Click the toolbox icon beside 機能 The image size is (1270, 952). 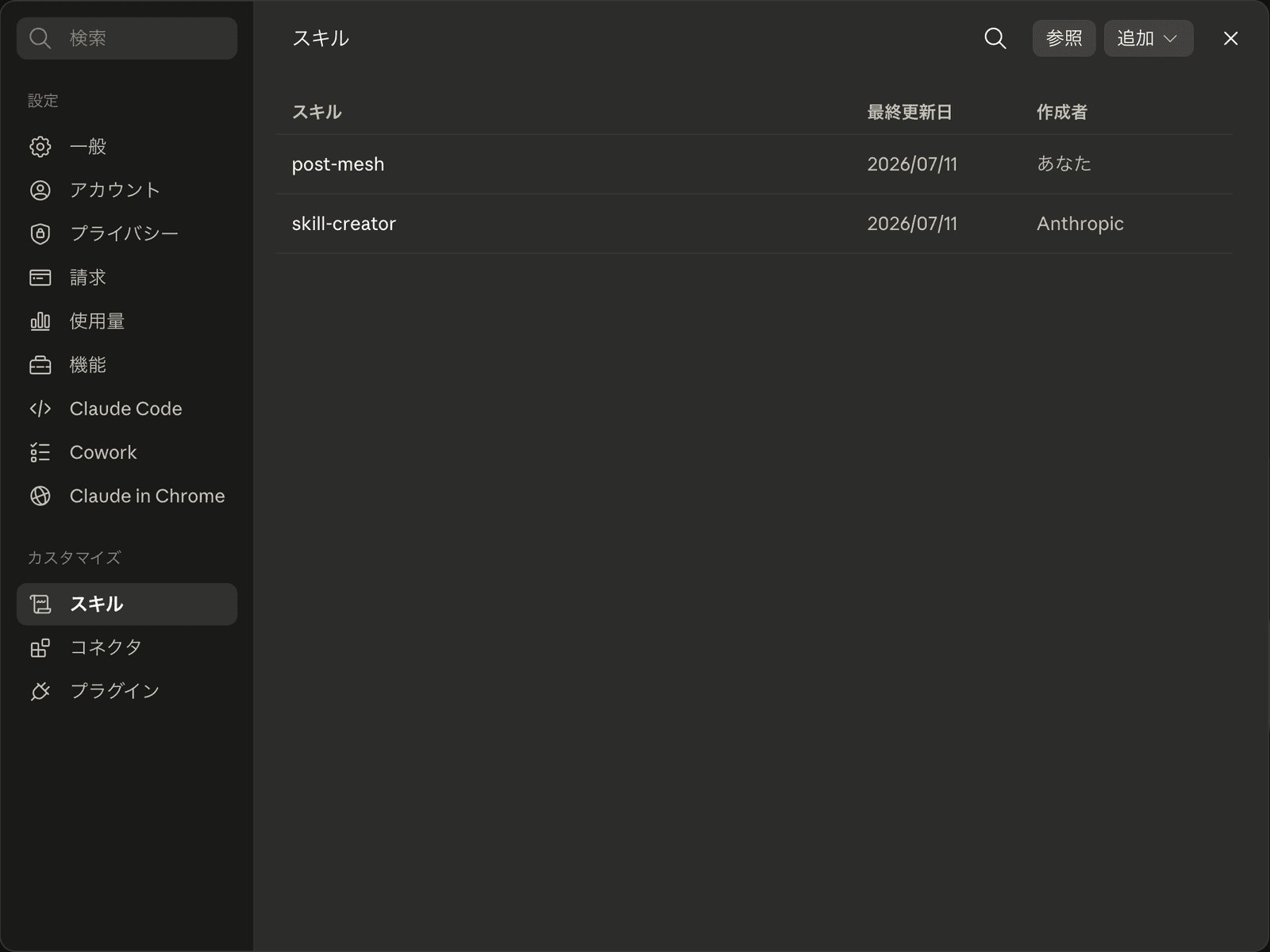[40, 365]
